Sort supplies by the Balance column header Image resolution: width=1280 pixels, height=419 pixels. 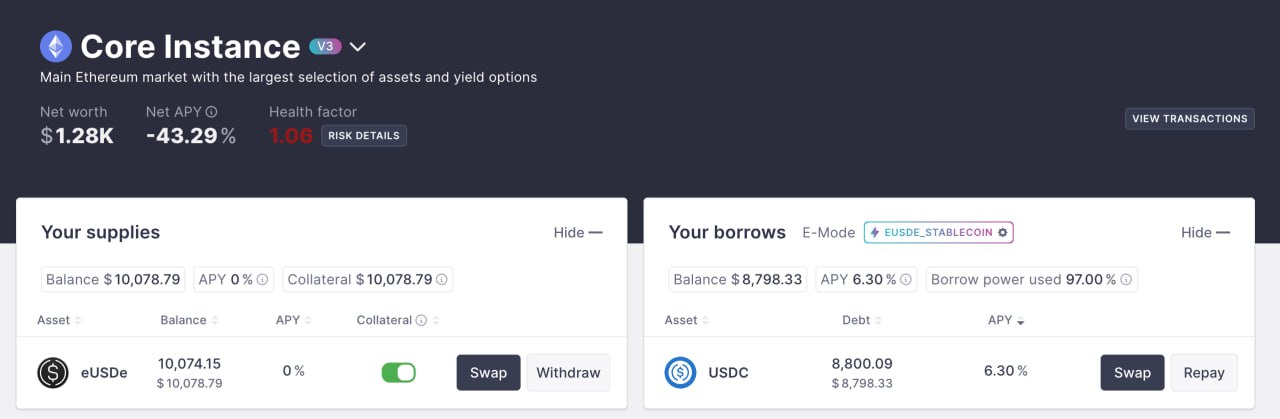coord(189,320)
